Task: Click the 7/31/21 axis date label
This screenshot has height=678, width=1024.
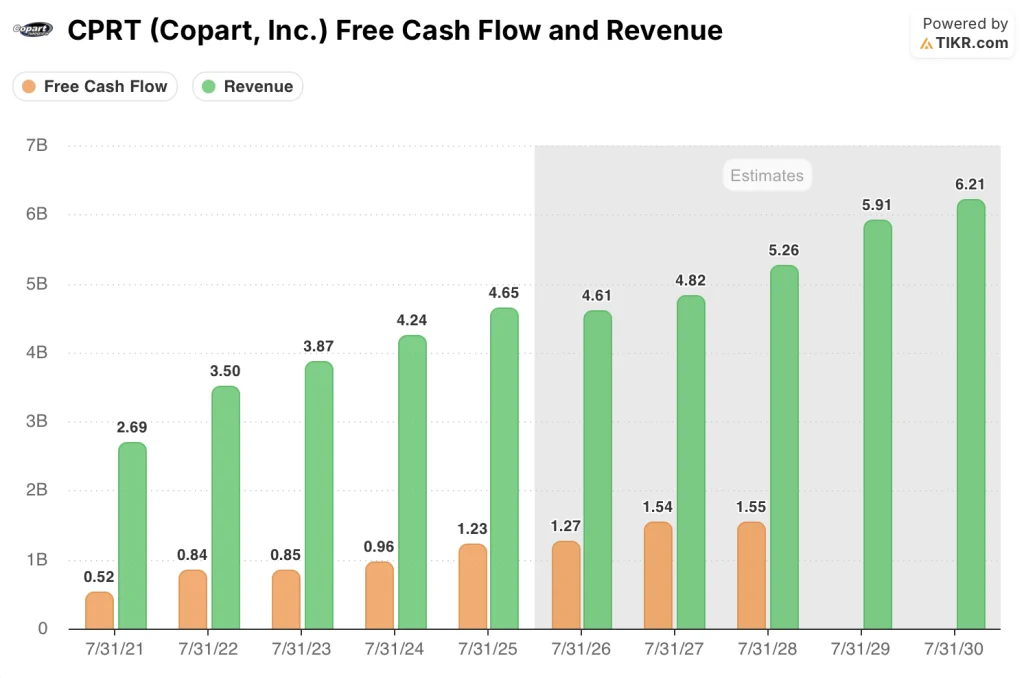Action: 114,649
